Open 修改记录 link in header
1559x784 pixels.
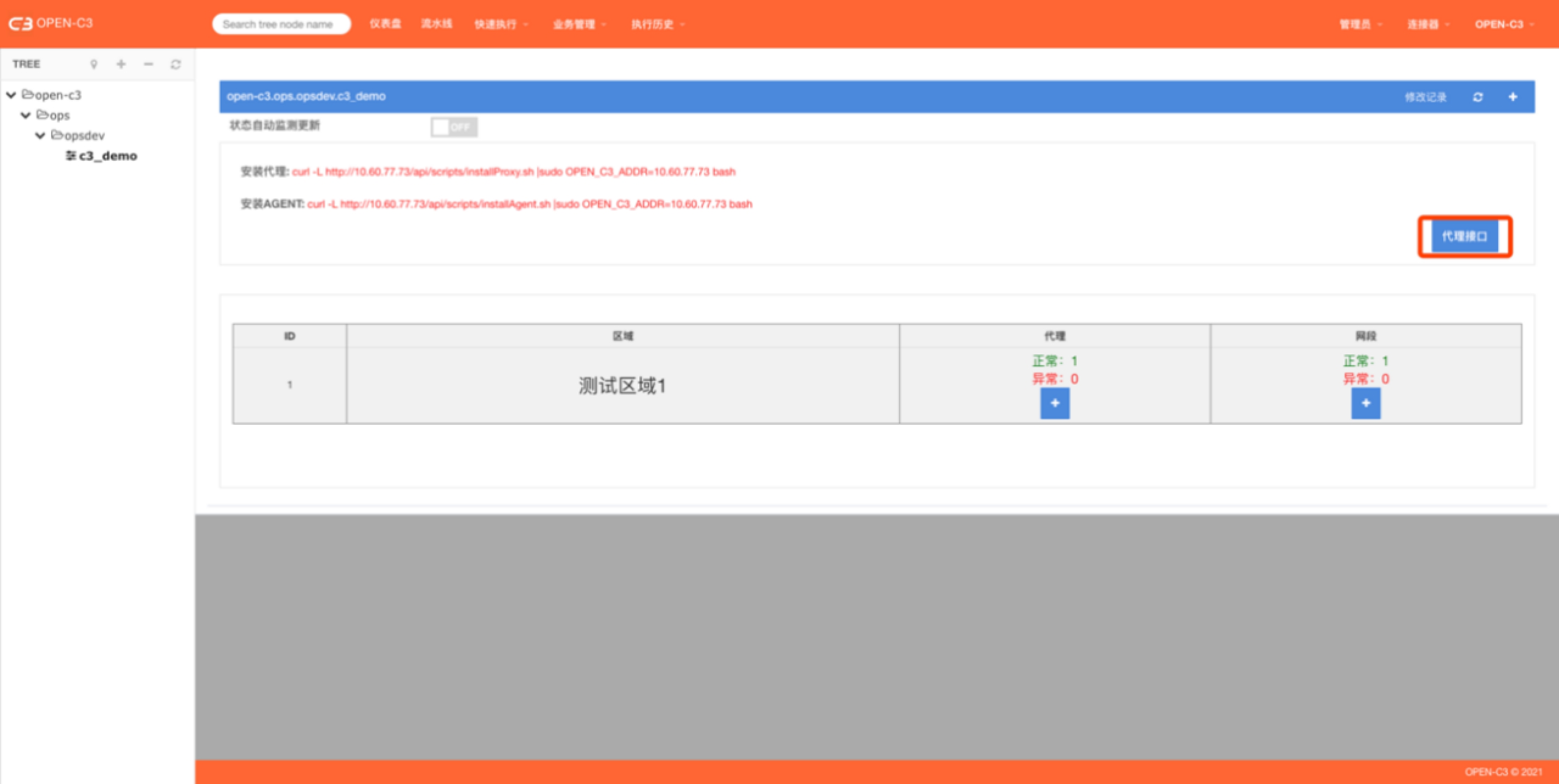1425,97
